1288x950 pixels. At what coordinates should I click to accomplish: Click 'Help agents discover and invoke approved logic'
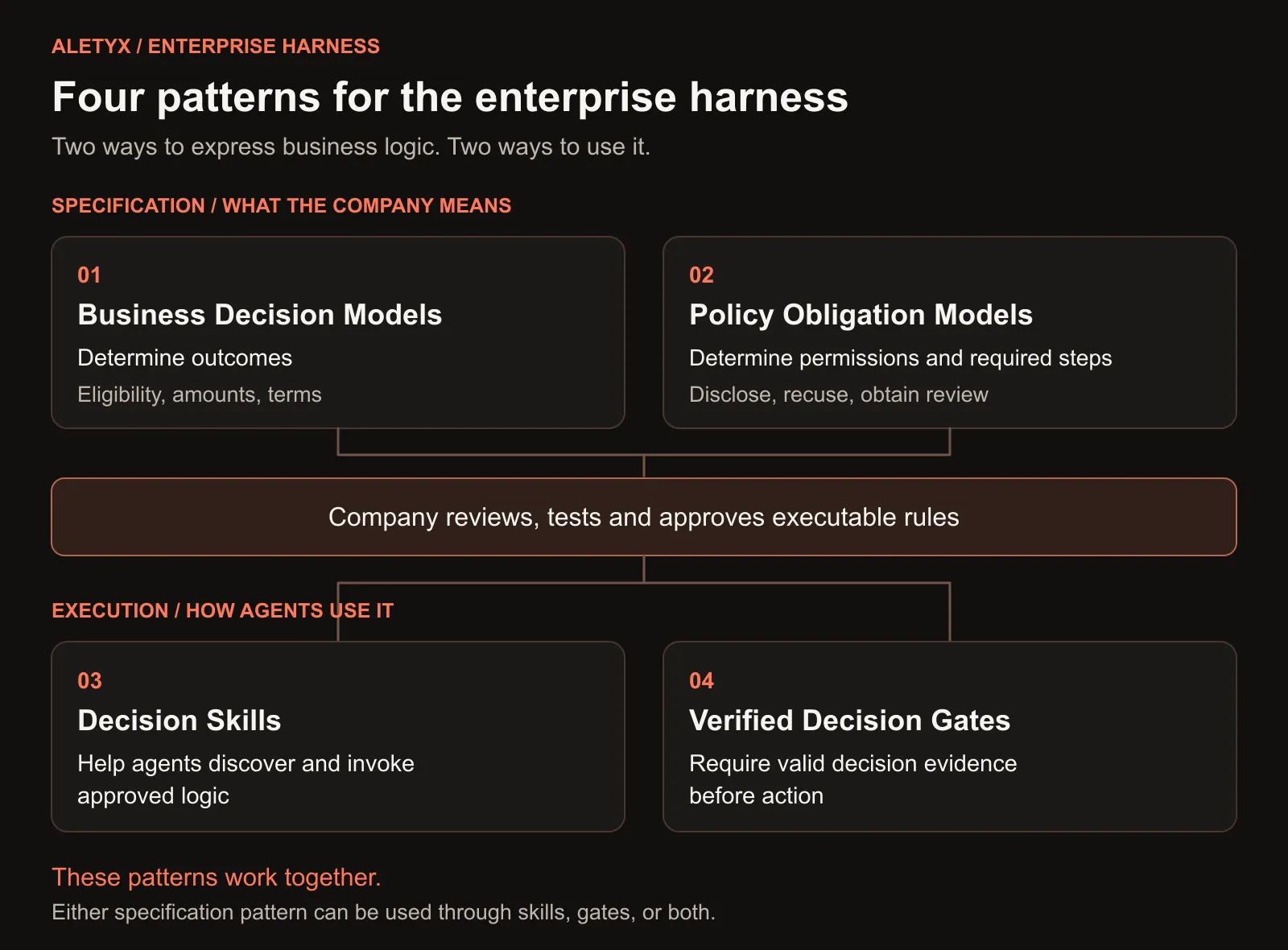point(246,779)
